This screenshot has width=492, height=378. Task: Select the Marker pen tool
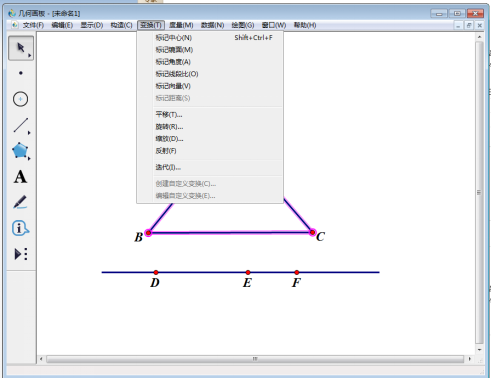click(20, 202)
